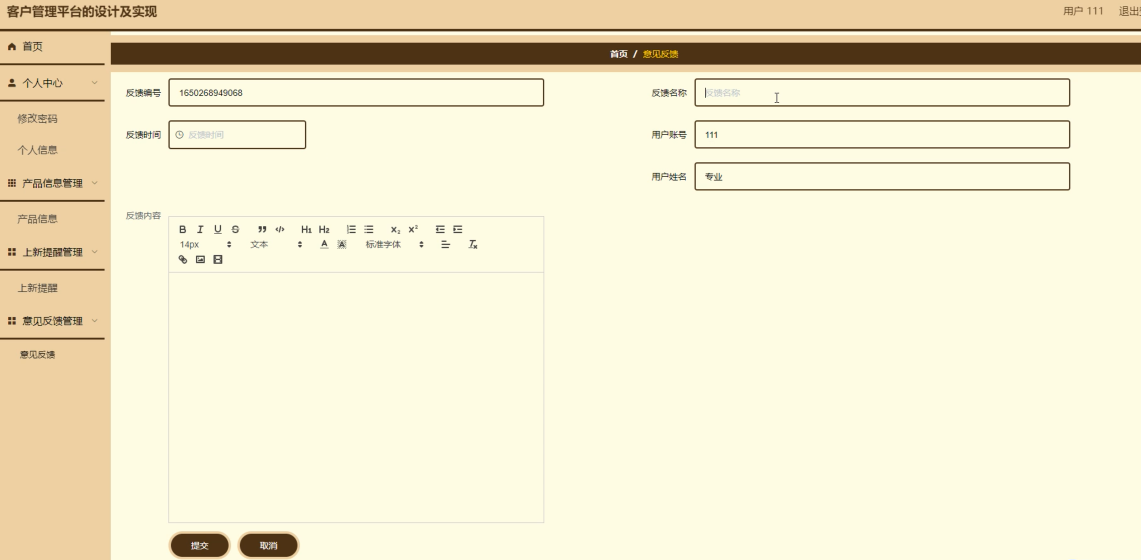Image resolution: width=1141 pixels, height=560 pixels.
Task: Click the 提交 submit button
Action: coord(200,545)
